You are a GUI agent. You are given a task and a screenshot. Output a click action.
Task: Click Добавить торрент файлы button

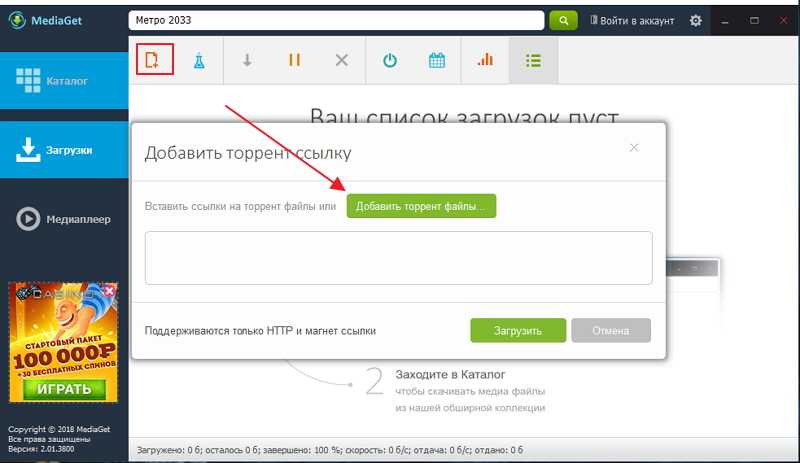pyautogui.click(x=421, y=206)
